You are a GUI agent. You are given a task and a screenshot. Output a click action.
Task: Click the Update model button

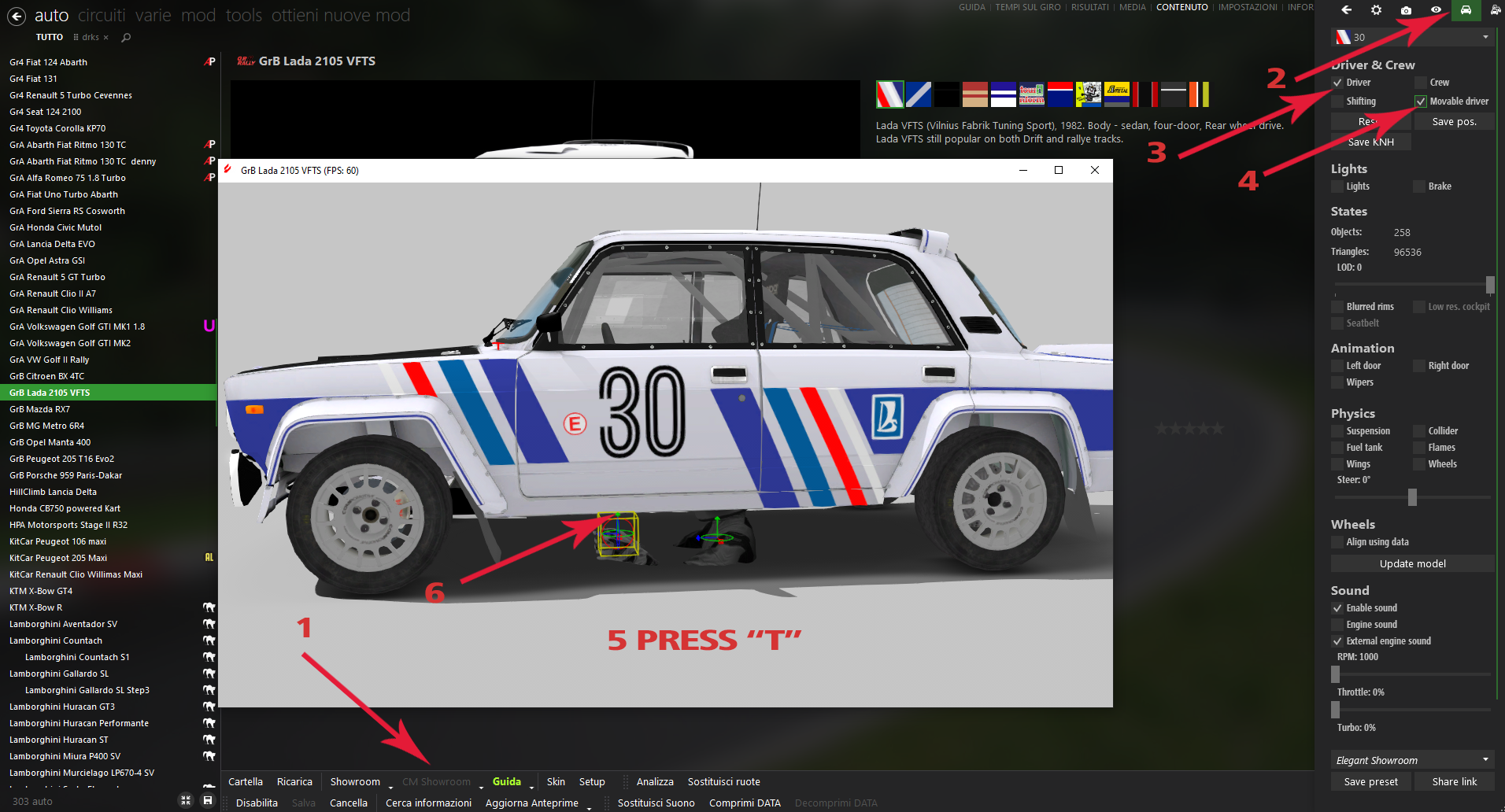1412,563
